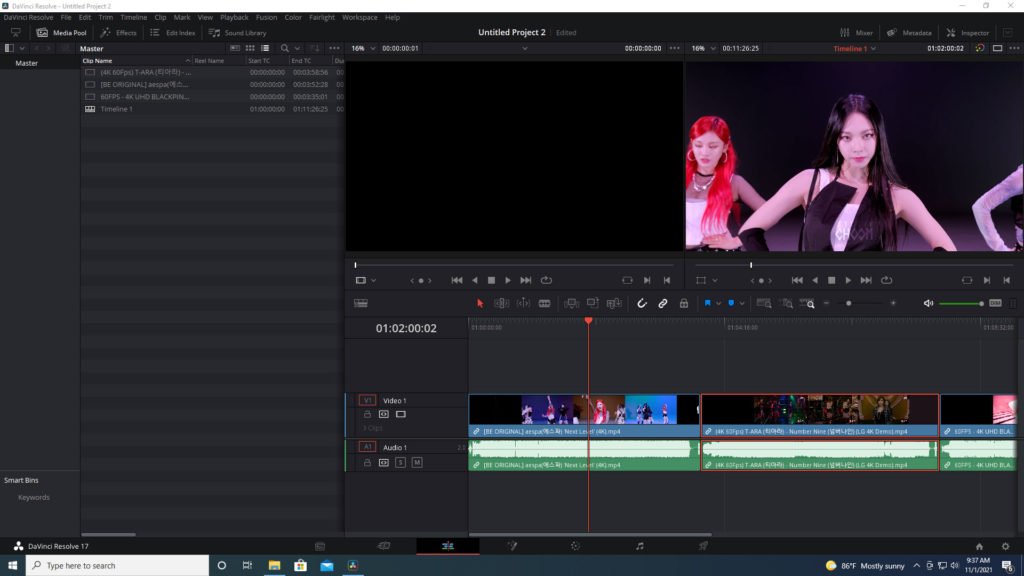Open the Fusion page icon in bottom bar
Viewport: 1024px width, 576px height.
coord(512,546)
